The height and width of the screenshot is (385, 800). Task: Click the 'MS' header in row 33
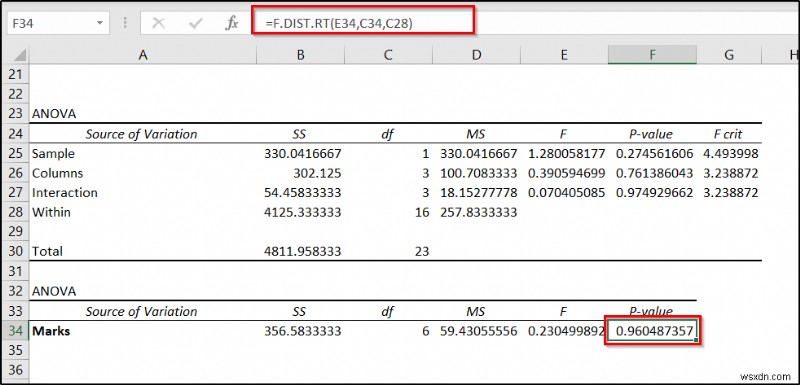tap(476, 311)
